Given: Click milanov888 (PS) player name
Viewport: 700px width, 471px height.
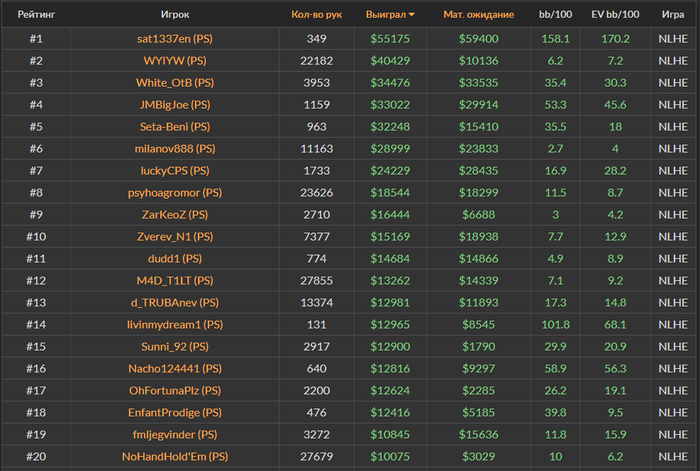Looking at the screenshot, I should [175, 149].
